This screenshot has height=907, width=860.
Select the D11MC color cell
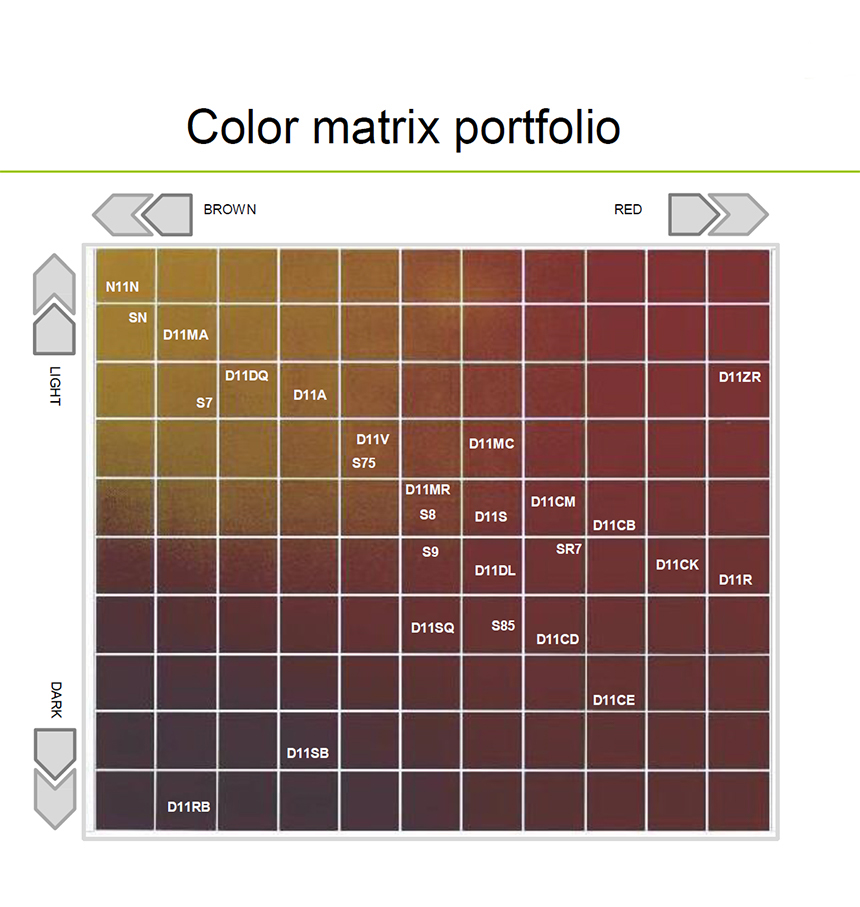click(492, 448)
